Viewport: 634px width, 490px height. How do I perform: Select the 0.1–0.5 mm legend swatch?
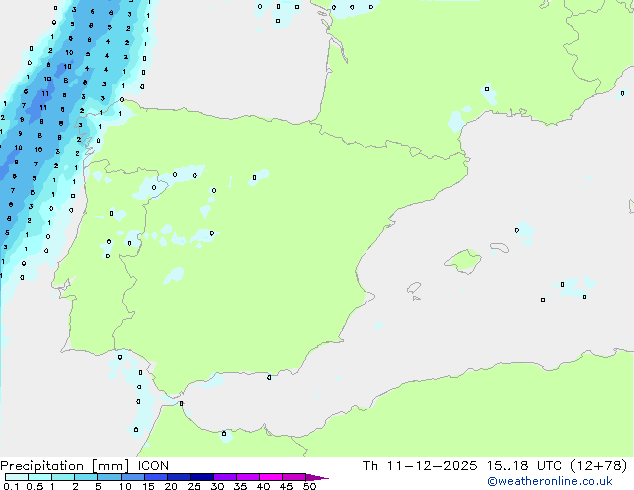click(x=17, y=477)
